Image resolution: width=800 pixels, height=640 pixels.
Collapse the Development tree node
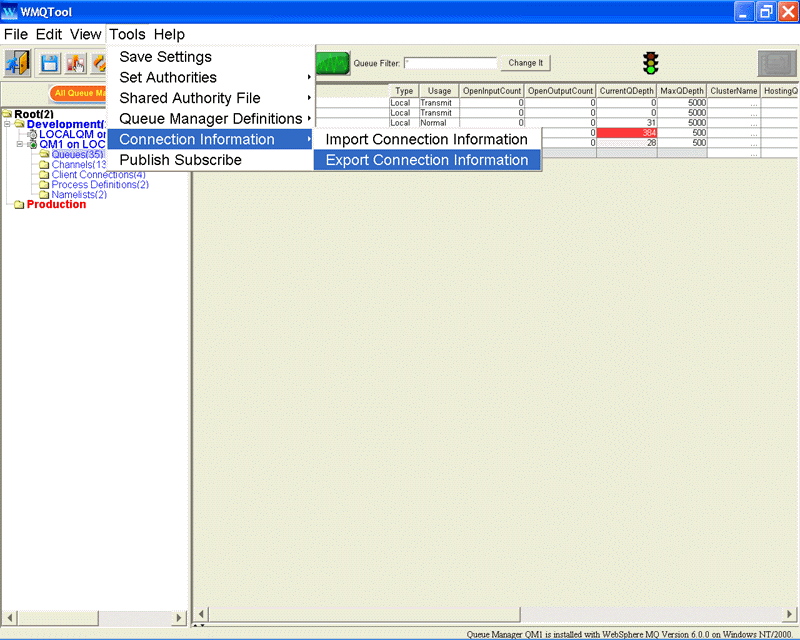click(7, 124)
